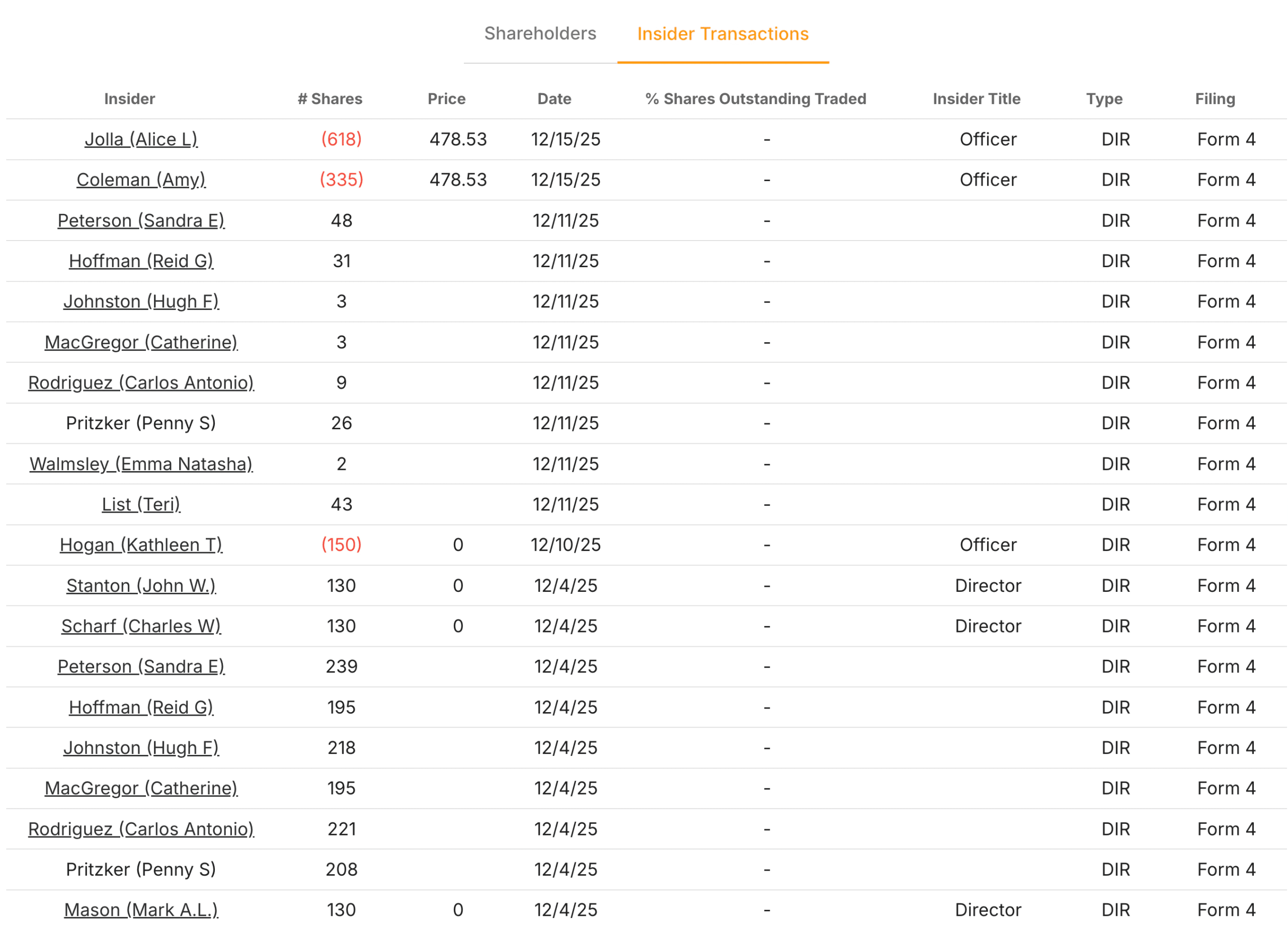Sort table by the Insider column
Image resolution: width=1288 pixels, height=927 pixels.
(x=129, y=98)
